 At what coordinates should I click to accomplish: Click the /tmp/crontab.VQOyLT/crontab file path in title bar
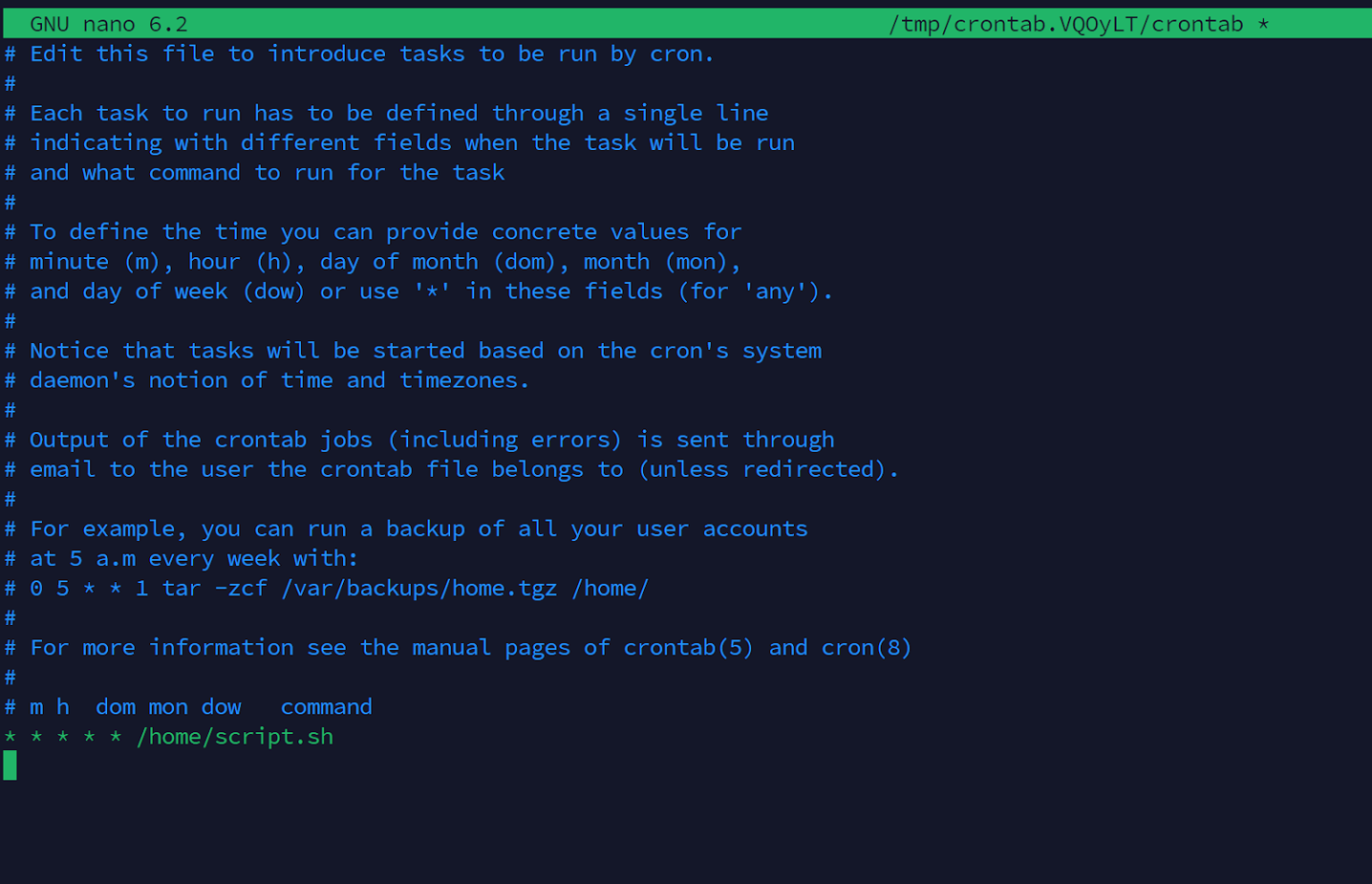point(1066,24)
